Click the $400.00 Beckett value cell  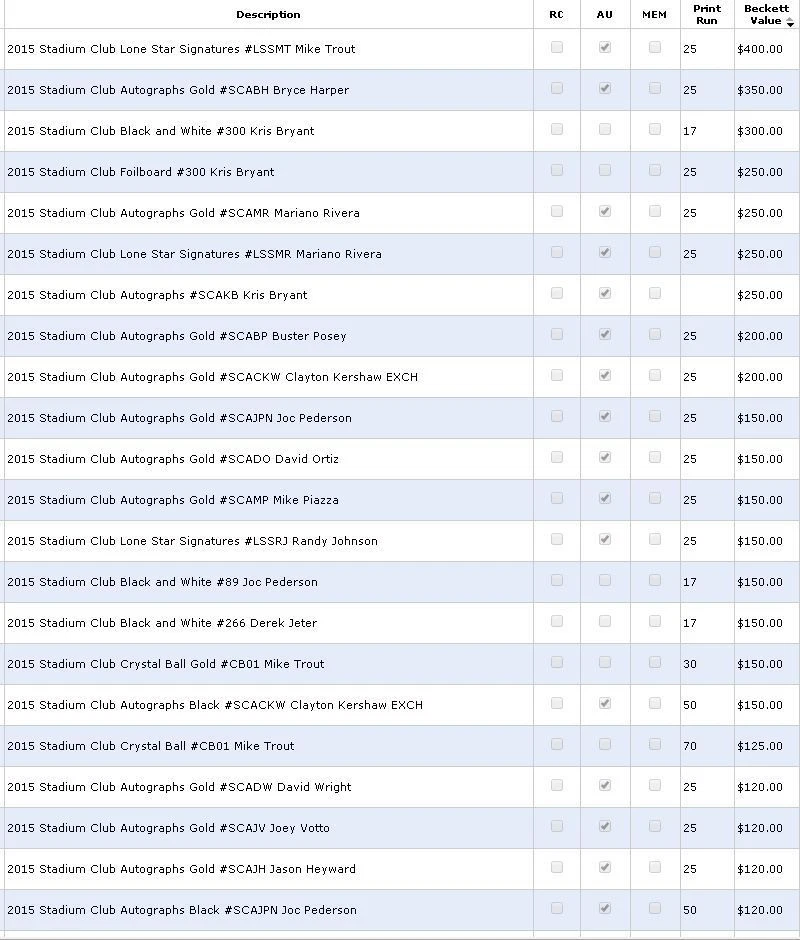tap(760, 49)
